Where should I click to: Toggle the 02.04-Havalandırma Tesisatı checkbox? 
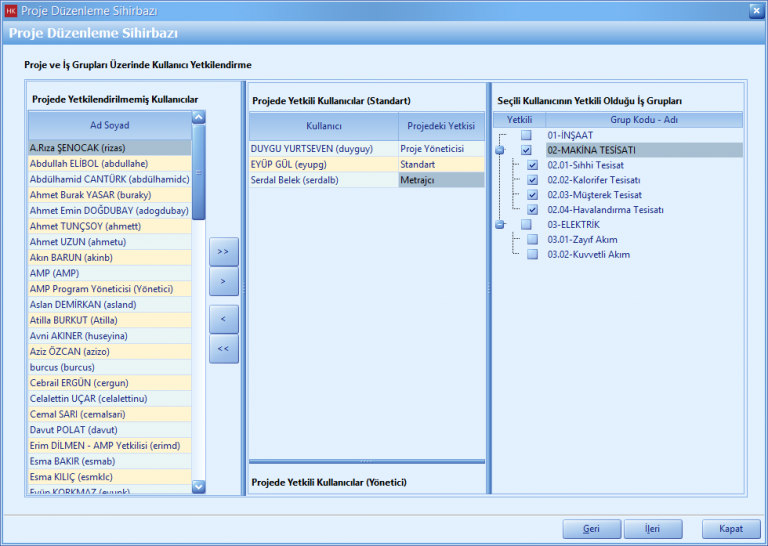click(533, 210)
